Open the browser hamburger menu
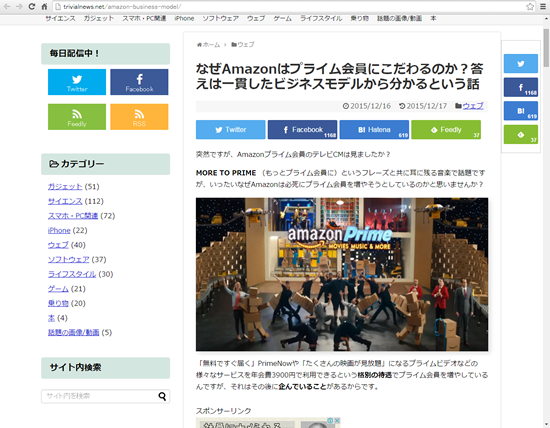The image size is (550, 428). [543, 6]
